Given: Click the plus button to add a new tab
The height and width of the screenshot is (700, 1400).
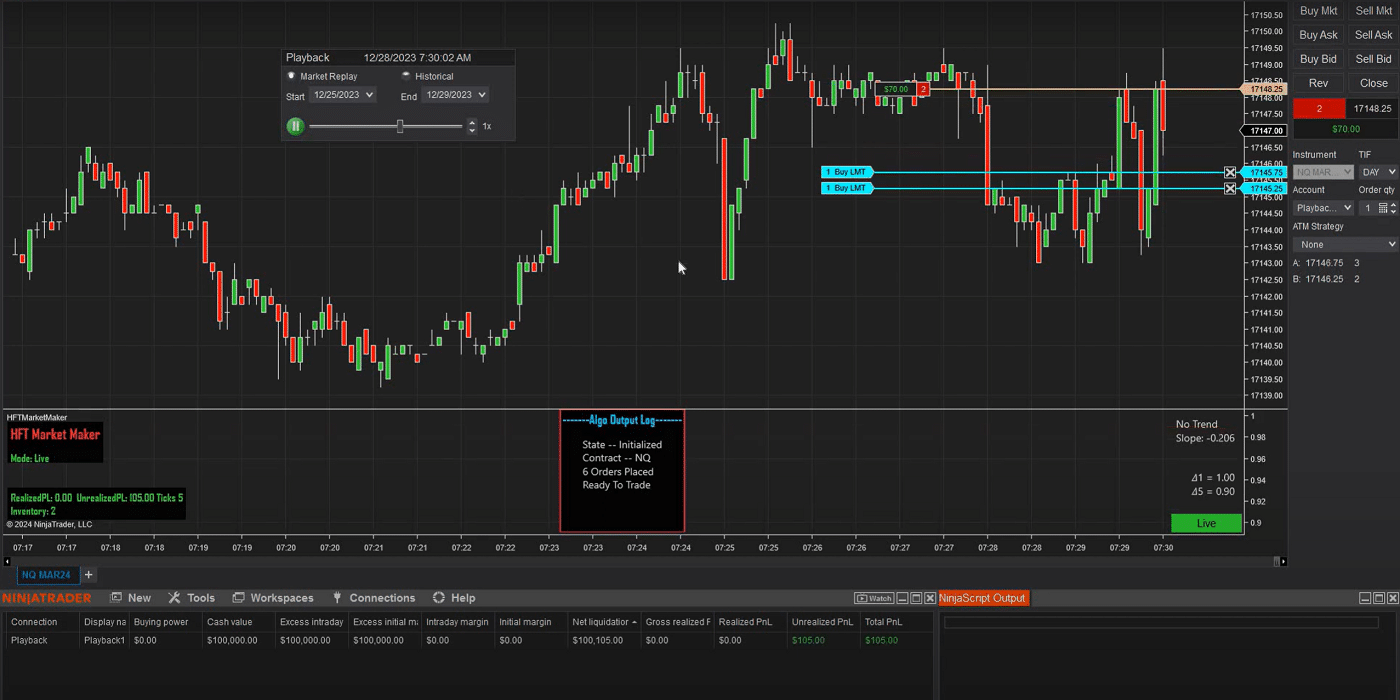Looking at the screenshot, I should 88,574.
